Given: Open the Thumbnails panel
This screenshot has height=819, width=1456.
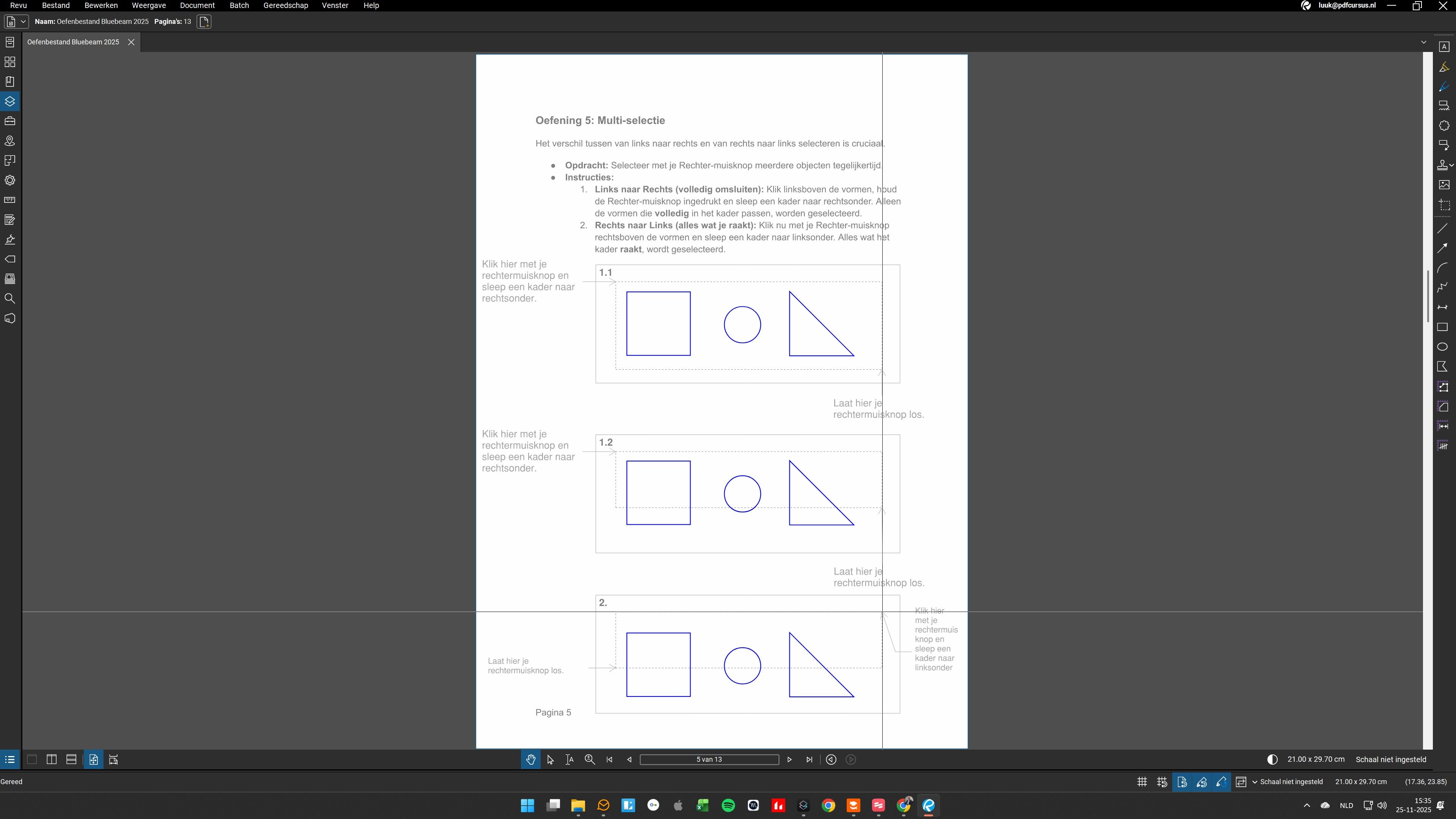Looking at the screenshot, I should pyautogui.click(x=9, y=62).
